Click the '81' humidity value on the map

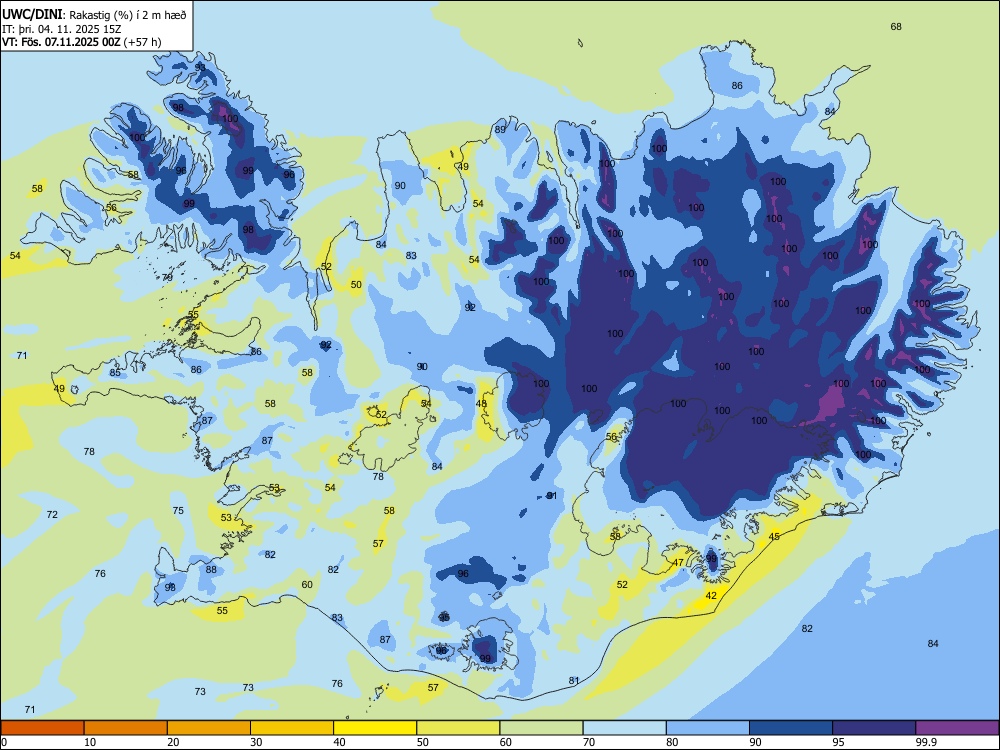coord(574,680)
